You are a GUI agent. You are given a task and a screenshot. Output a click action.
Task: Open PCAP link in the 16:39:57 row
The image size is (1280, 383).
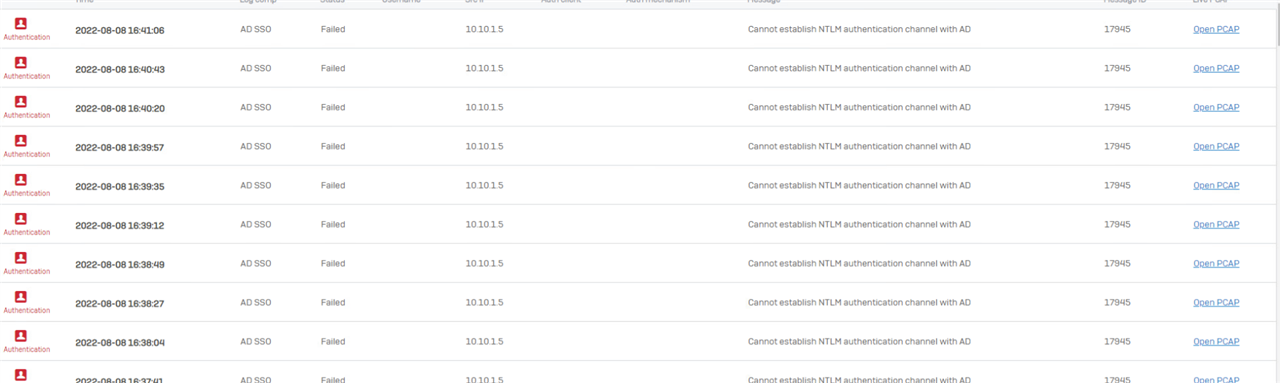click(x=1216, y=147)
